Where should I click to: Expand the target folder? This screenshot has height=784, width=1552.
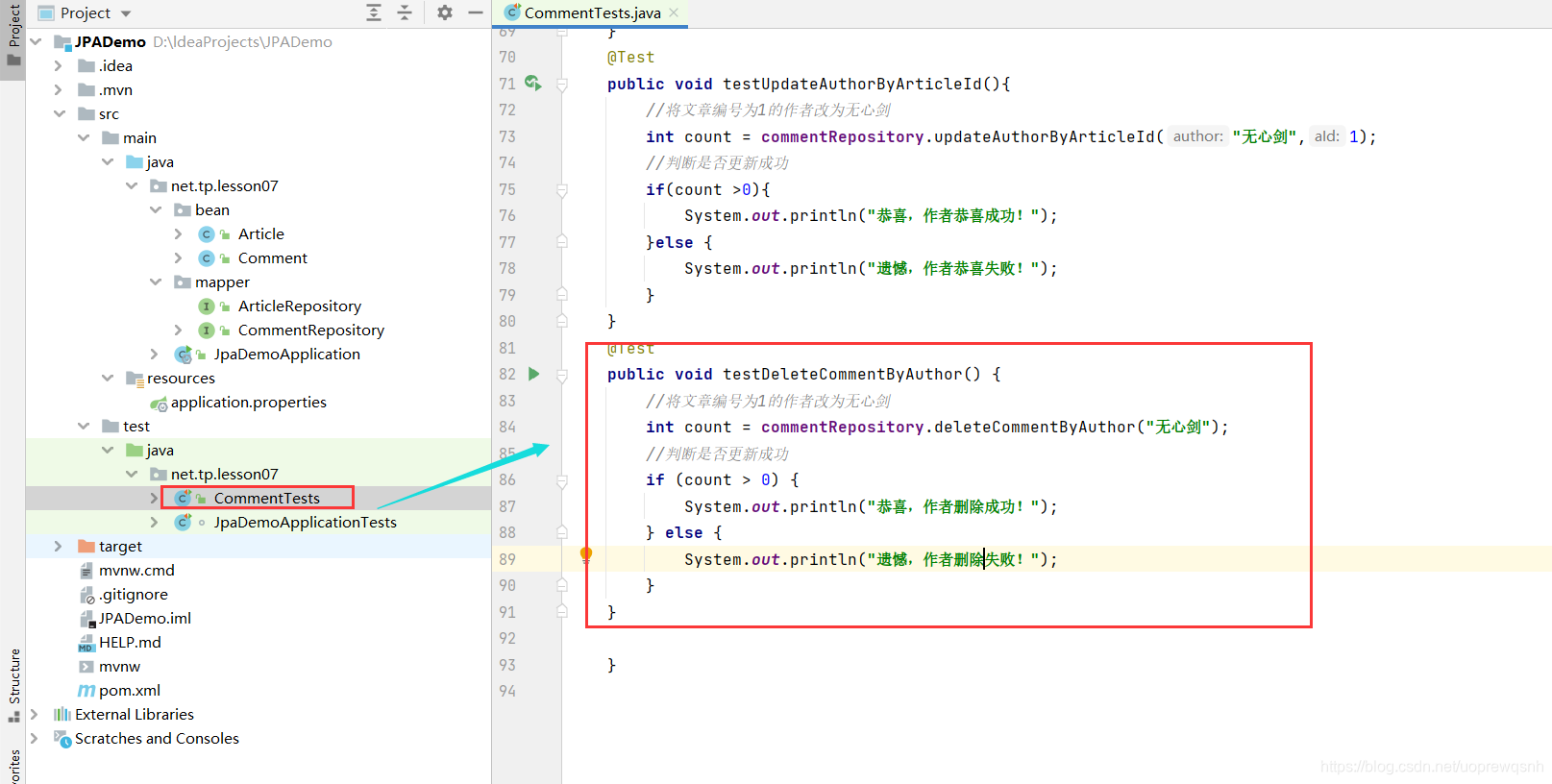point(59,546)
